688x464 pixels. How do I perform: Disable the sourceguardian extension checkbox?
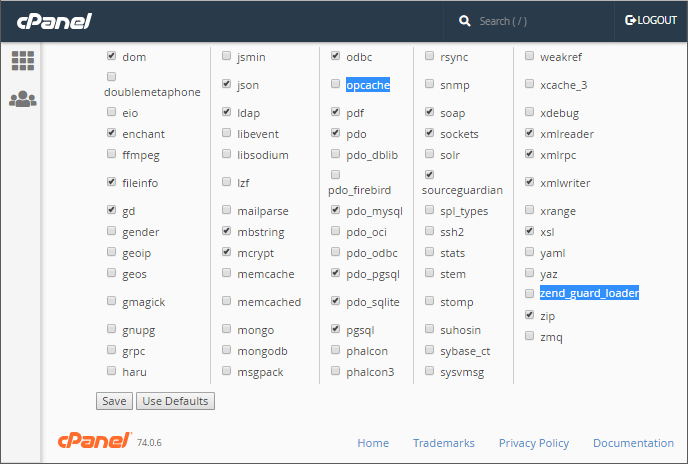pyautogui.click(x=430, y=174)
